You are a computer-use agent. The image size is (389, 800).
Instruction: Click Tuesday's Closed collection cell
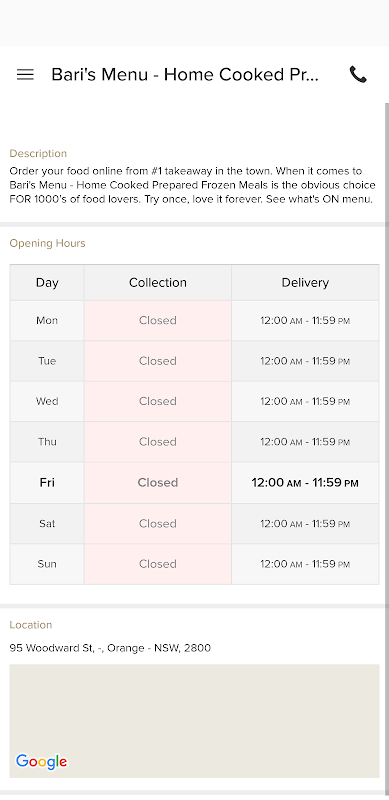pyautogui.click(x=158, y=361)
